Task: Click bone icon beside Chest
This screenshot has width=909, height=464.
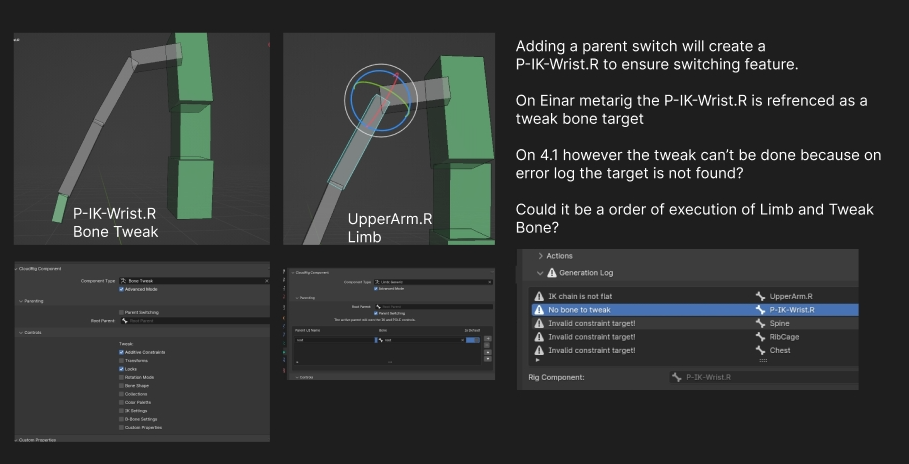Action: [x=761, y=350]
